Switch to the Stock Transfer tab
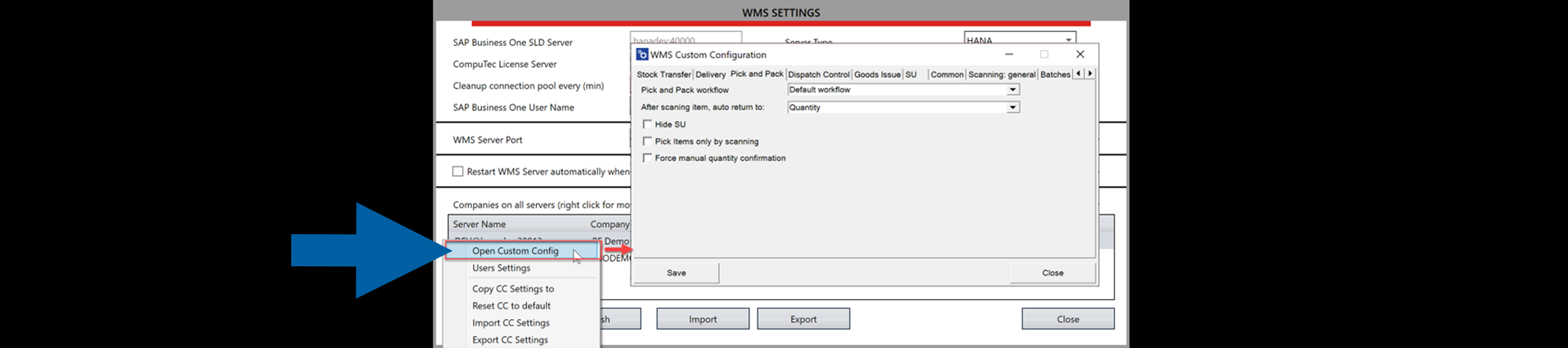 663,75
